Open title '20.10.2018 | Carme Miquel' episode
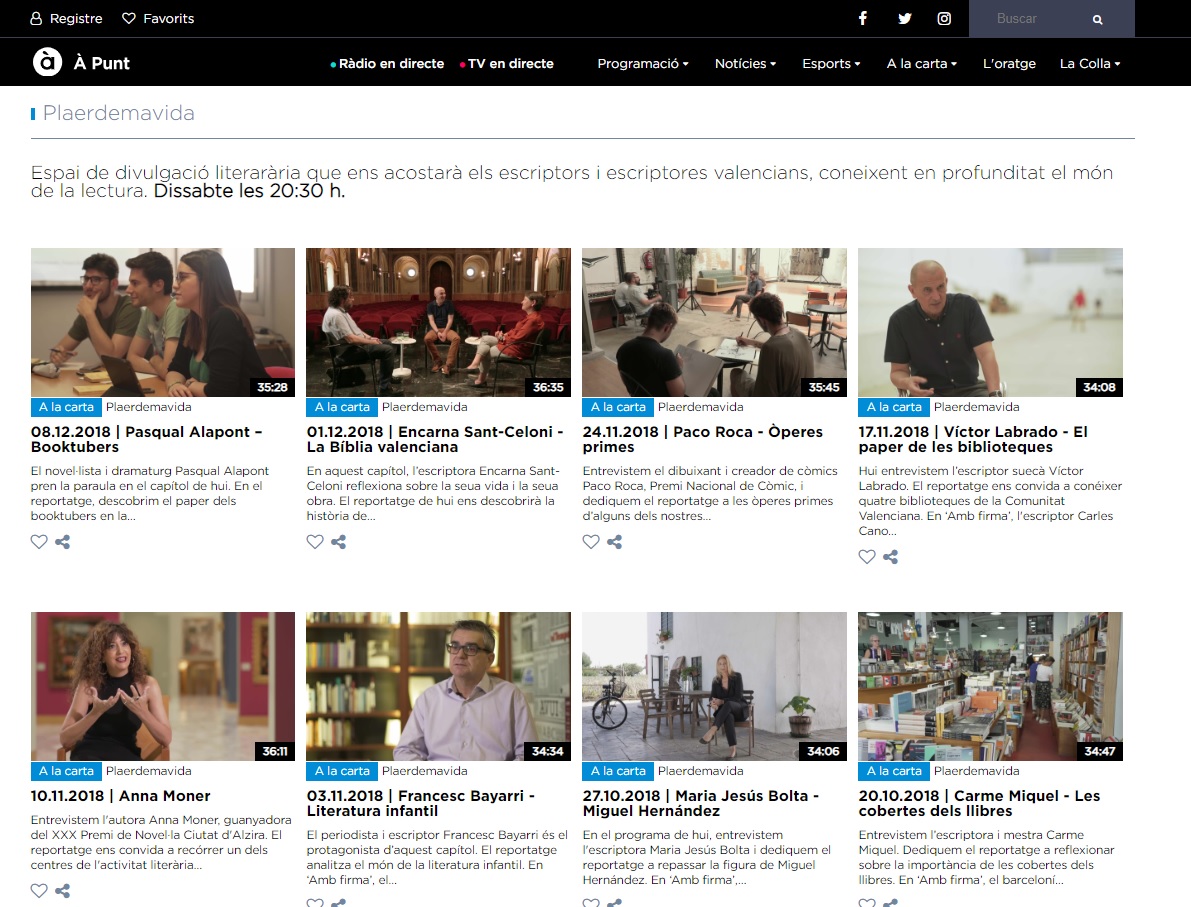 979,803
